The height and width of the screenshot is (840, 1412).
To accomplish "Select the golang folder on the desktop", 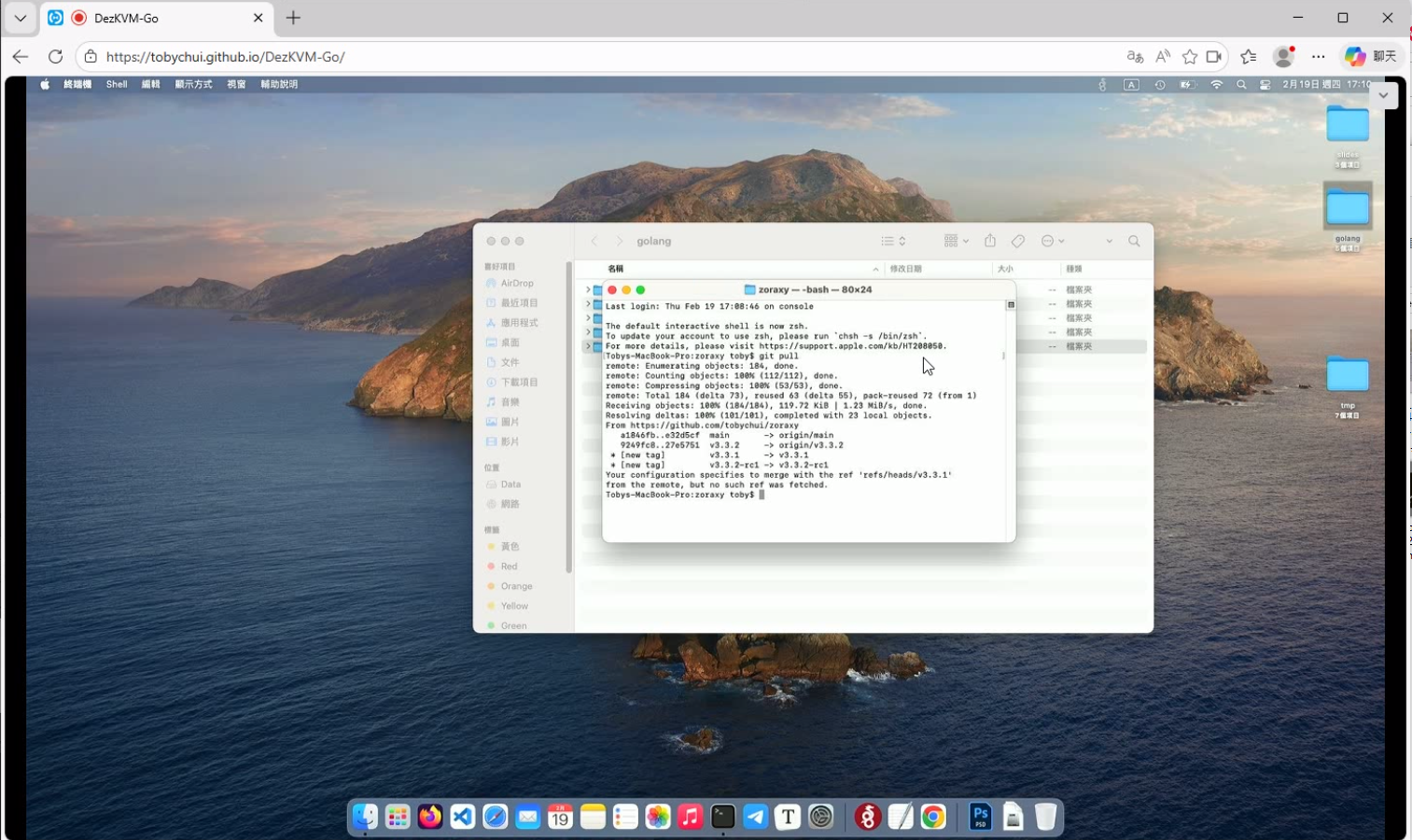I will click(x=1348, y=217).
